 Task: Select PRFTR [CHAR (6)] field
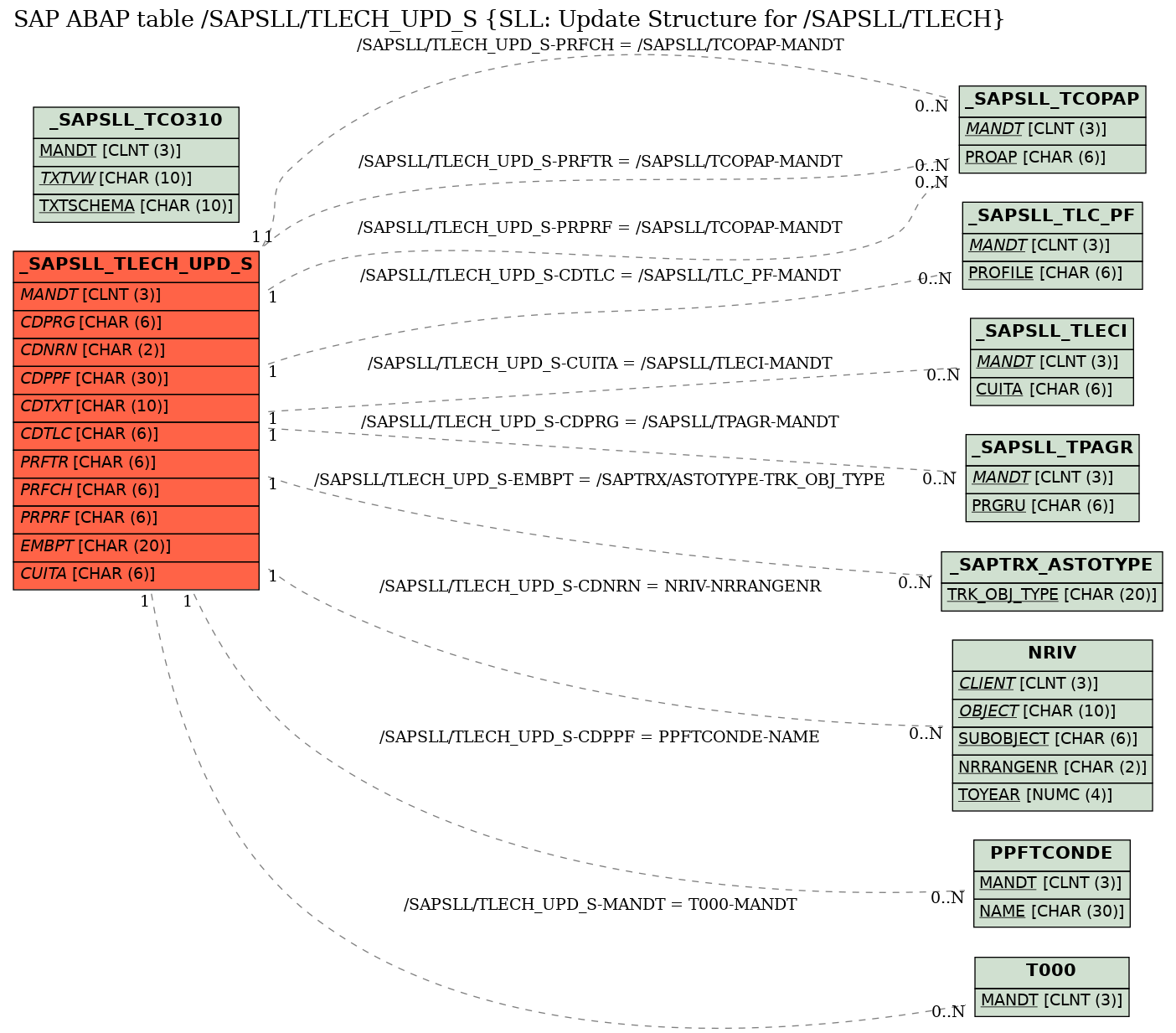point(136,463)
